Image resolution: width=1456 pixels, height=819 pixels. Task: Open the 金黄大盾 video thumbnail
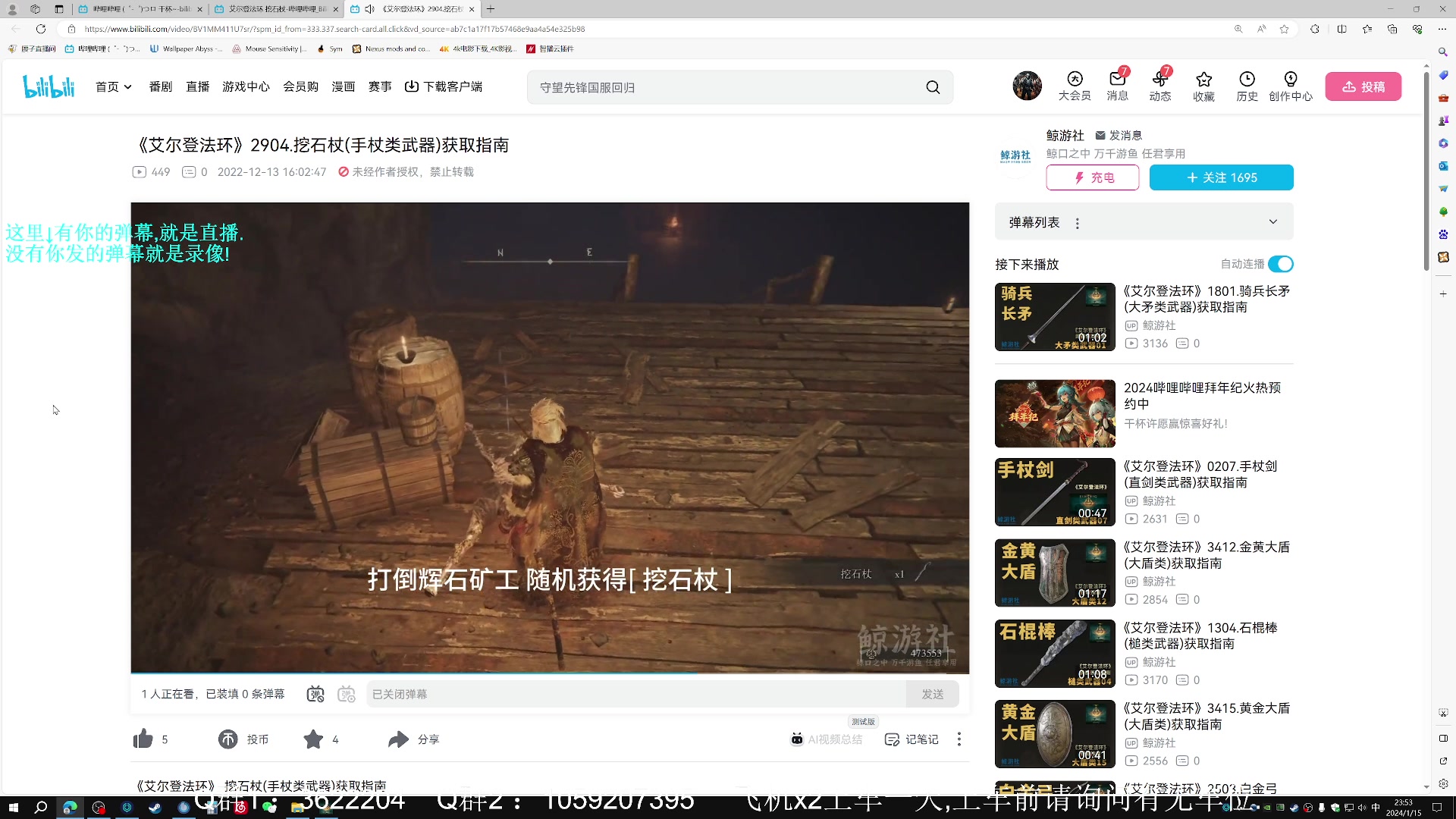tap(1055, 573)
